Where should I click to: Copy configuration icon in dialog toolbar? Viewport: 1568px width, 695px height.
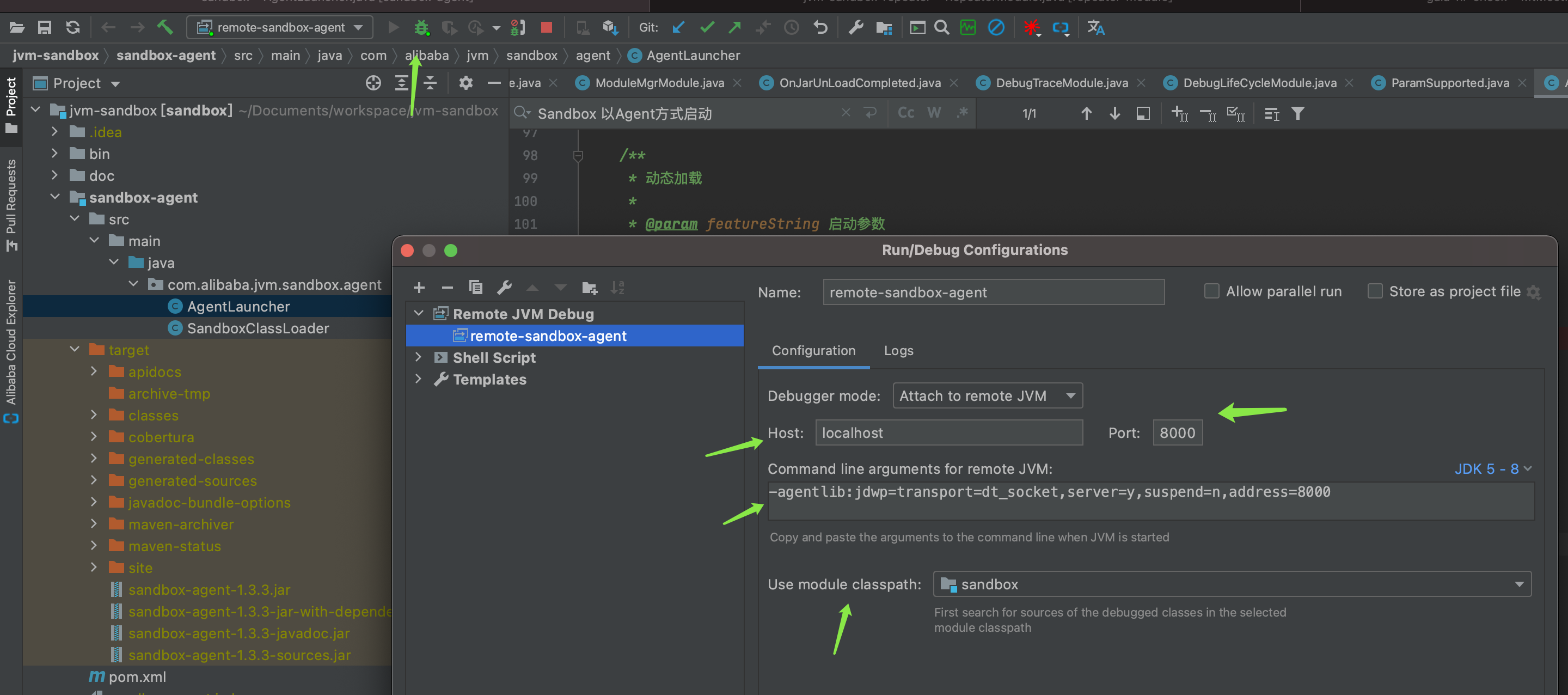(475, 288)
